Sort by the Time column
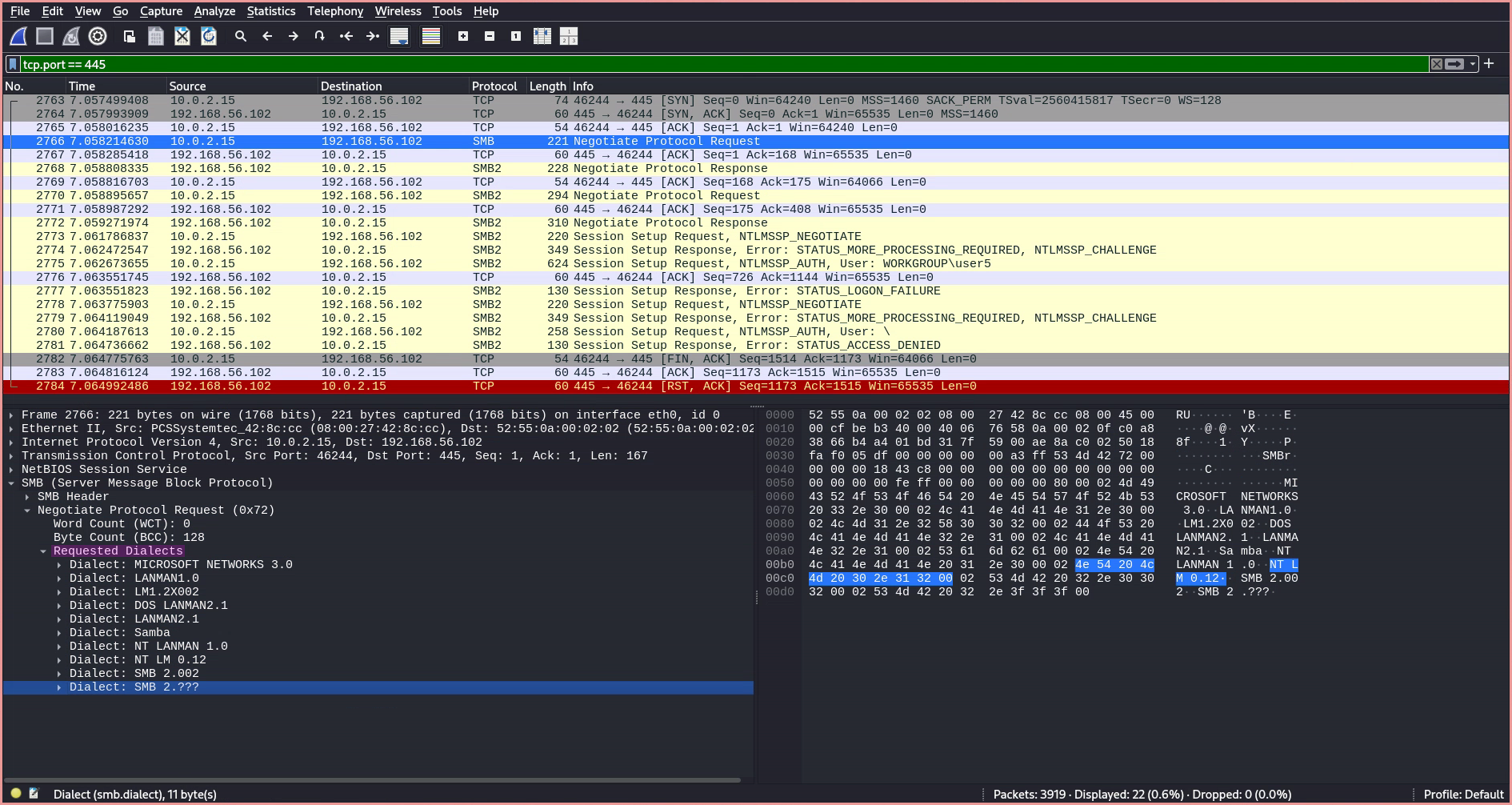 pos(115,86)
